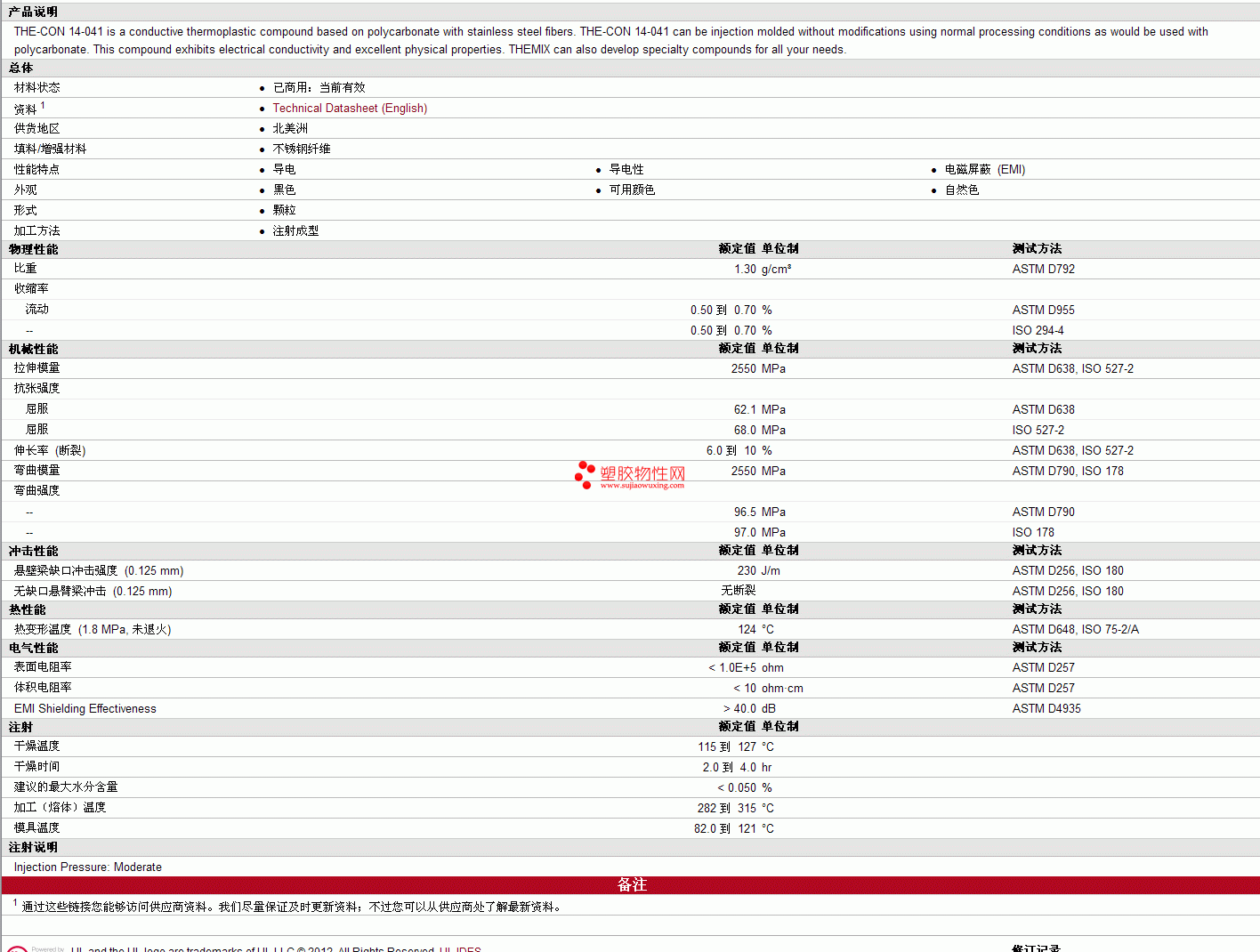The image size is (1260, 952).
Task: Click the 伸长率 (断裂) row label
Action: pos(50,450)
